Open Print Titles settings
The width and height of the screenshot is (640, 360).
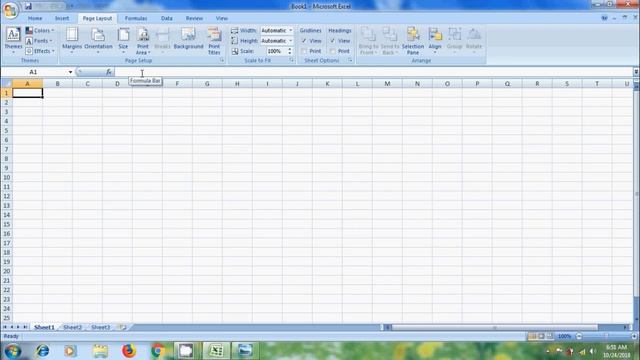(x=214, y=41)
